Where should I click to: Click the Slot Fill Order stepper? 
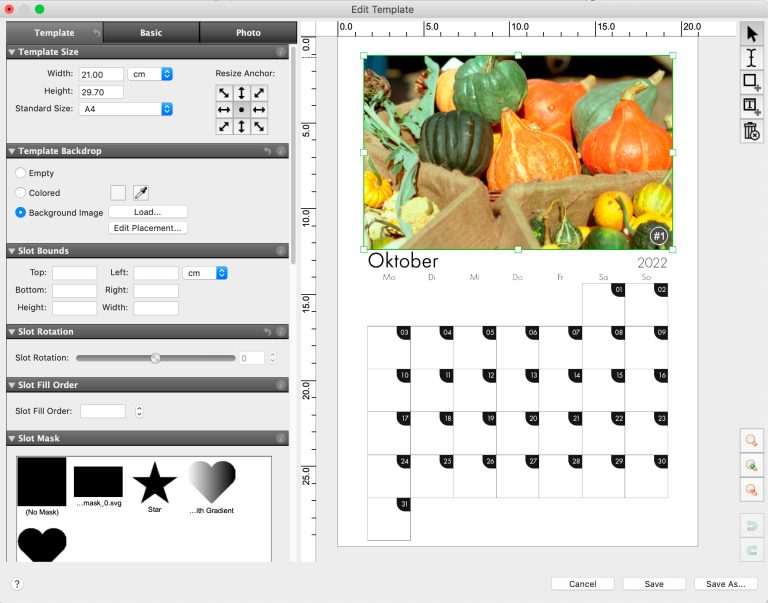click(x=139, y=411)
